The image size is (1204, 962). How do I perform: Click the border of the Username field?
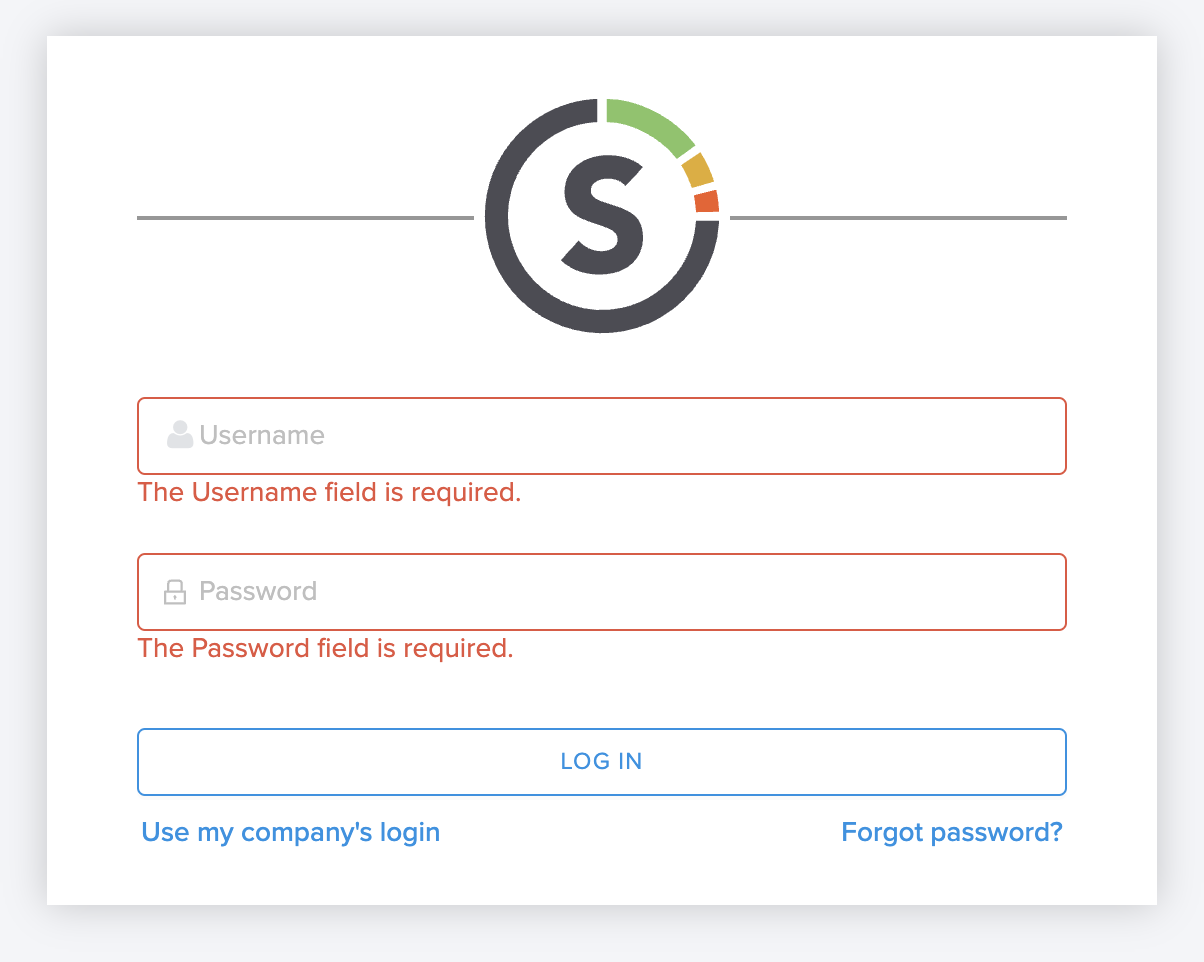600,400
